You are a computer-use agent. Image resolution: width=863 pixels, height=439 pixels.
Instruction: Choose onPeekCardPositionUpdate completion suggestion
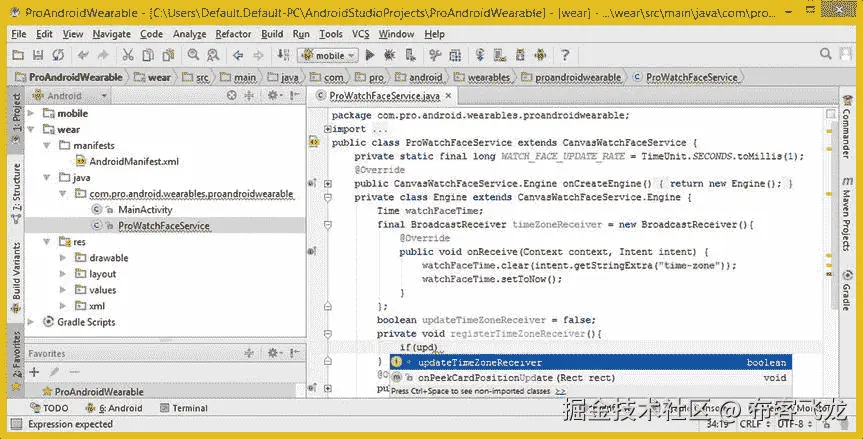[x=591, y=378]
